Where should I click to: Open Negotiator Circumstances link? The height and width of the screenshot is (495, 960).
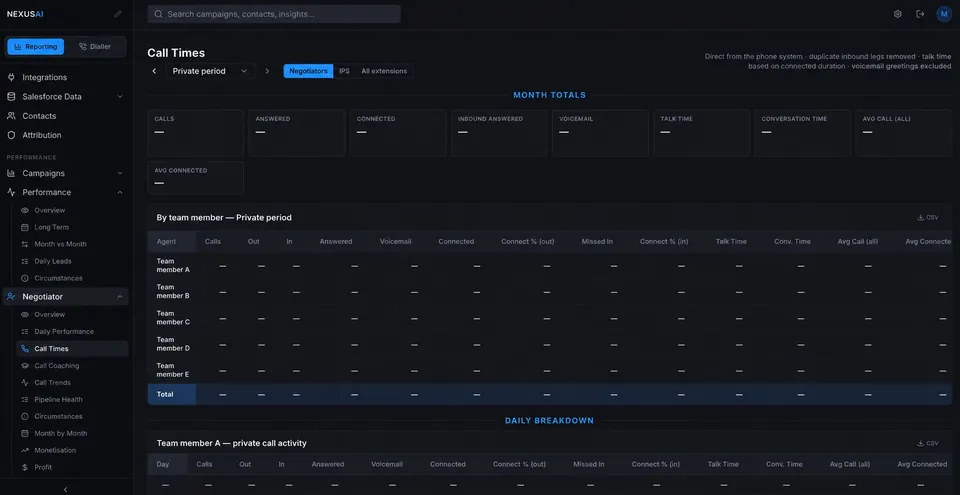point(58,417)
